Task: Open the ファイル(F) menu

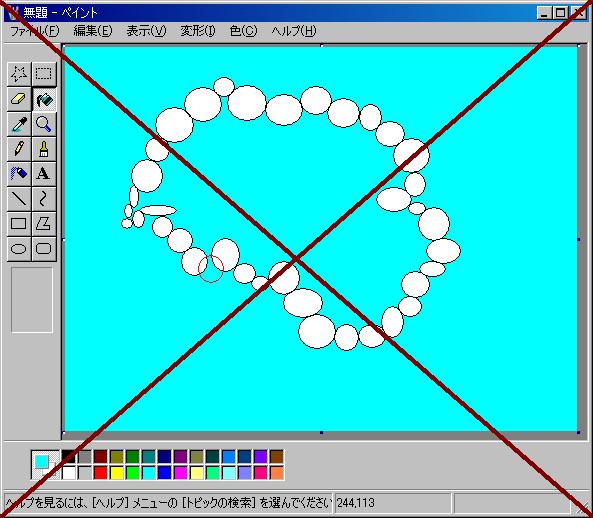Action: (34, 31)
